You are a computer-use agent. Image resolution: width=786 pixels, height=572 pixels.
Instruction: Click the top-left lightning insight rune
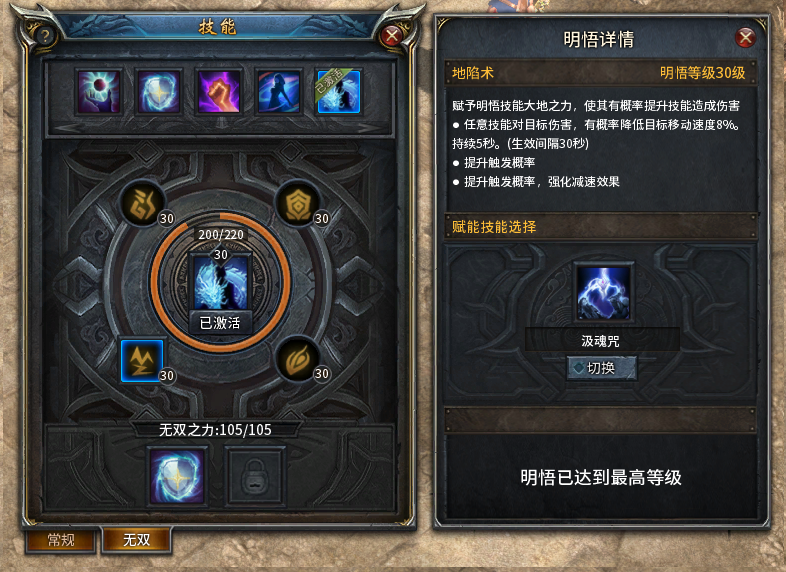tap(143, 204)
